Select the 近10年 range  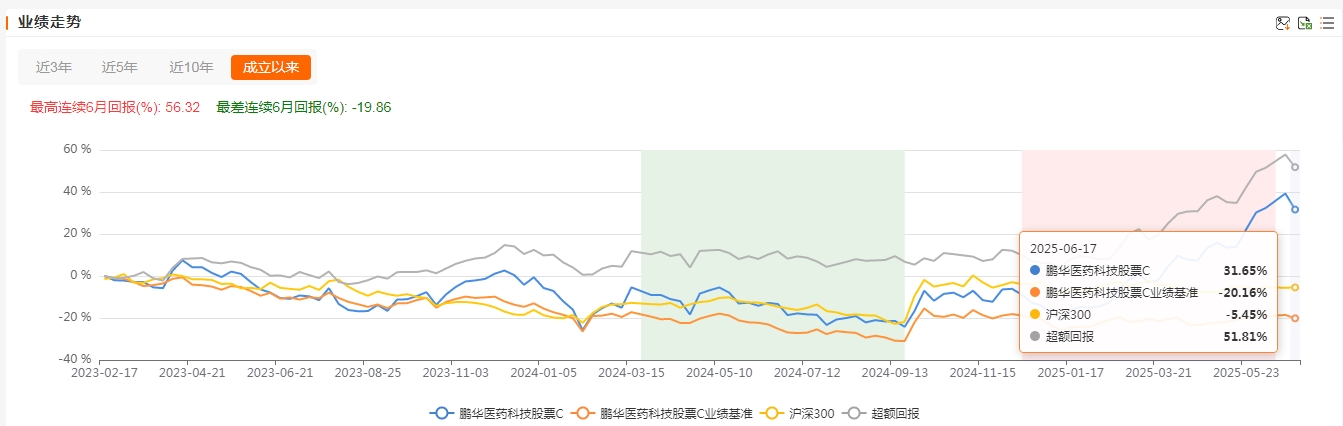[x=191, y=67]
